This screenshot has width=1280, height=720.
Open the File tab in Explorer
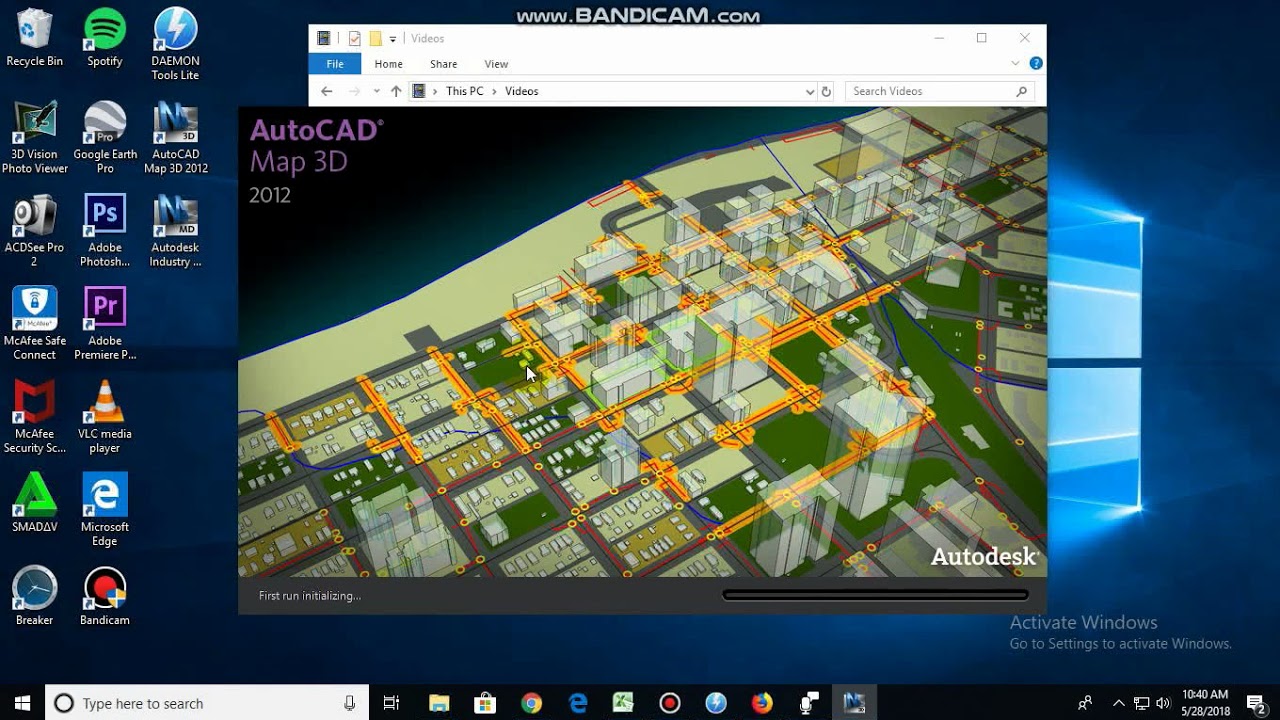coord(335,64)
